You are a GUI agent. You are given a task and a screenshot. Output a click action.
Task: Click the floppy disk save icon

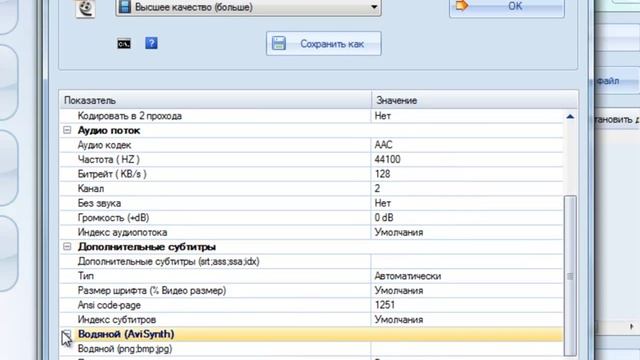coord(279,43)
